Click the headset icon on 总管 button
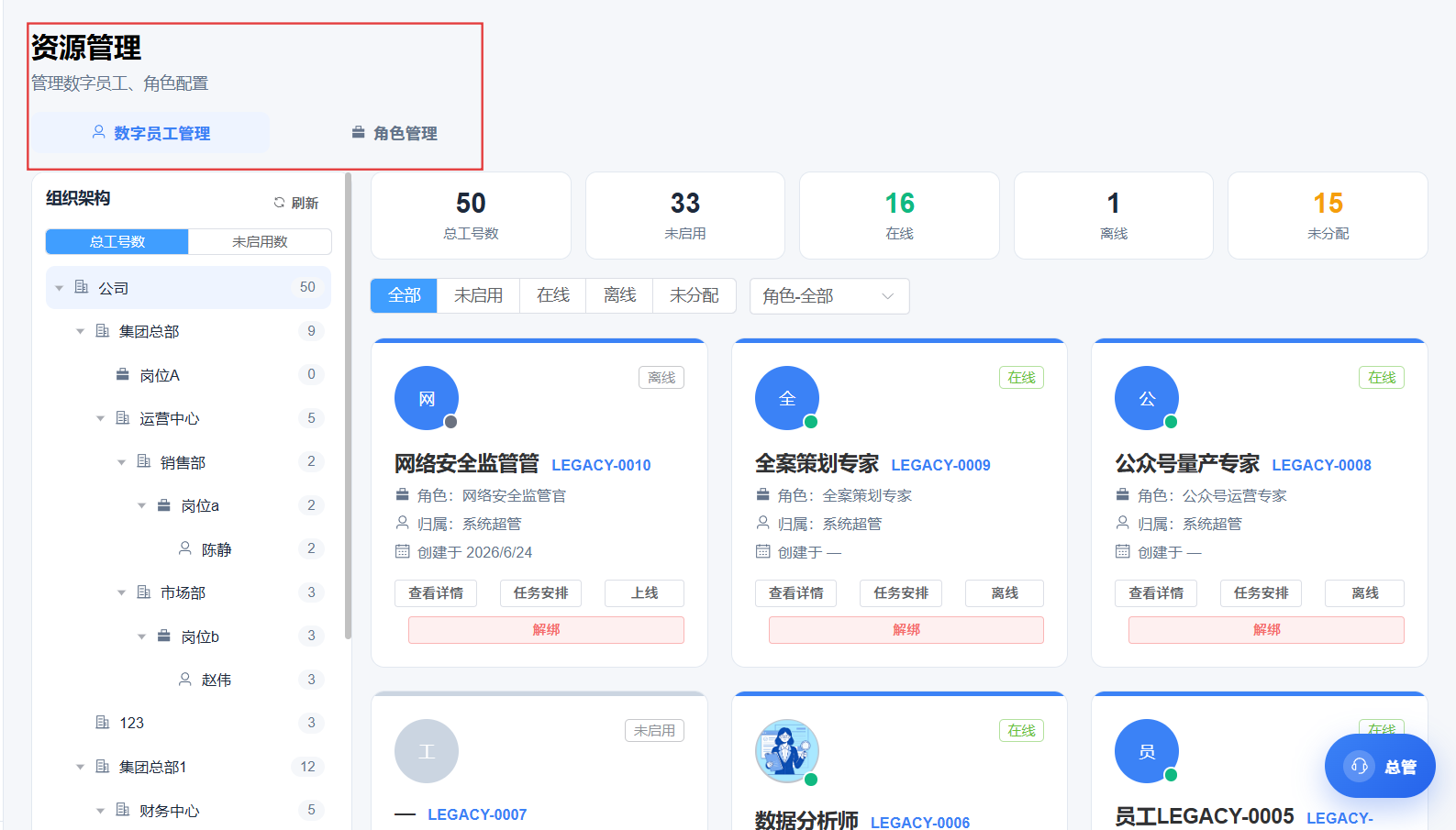 tap(1360, 766)
